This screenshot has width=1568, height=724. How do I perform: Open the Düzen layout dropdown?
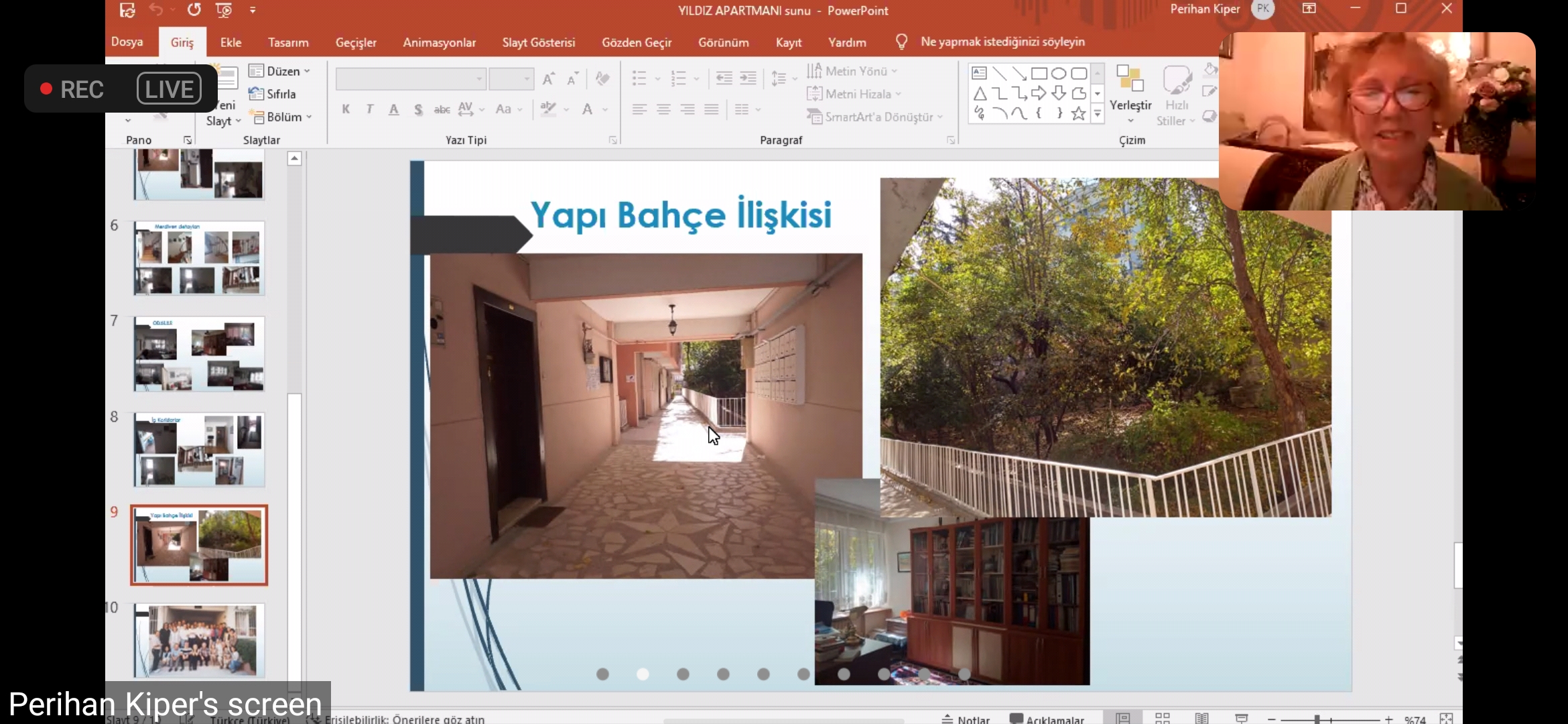pos(279,71)
